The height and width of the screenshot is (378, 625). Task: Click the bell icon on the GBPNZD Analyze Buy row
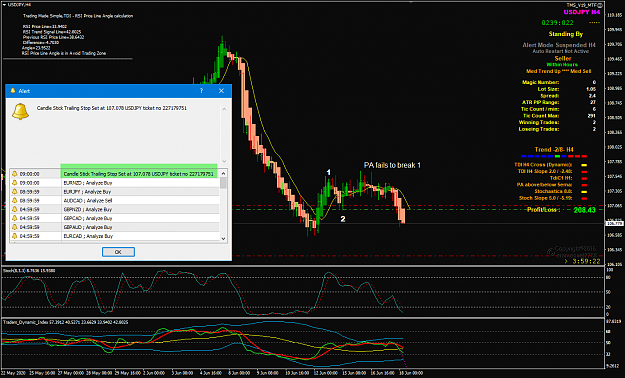15,209
